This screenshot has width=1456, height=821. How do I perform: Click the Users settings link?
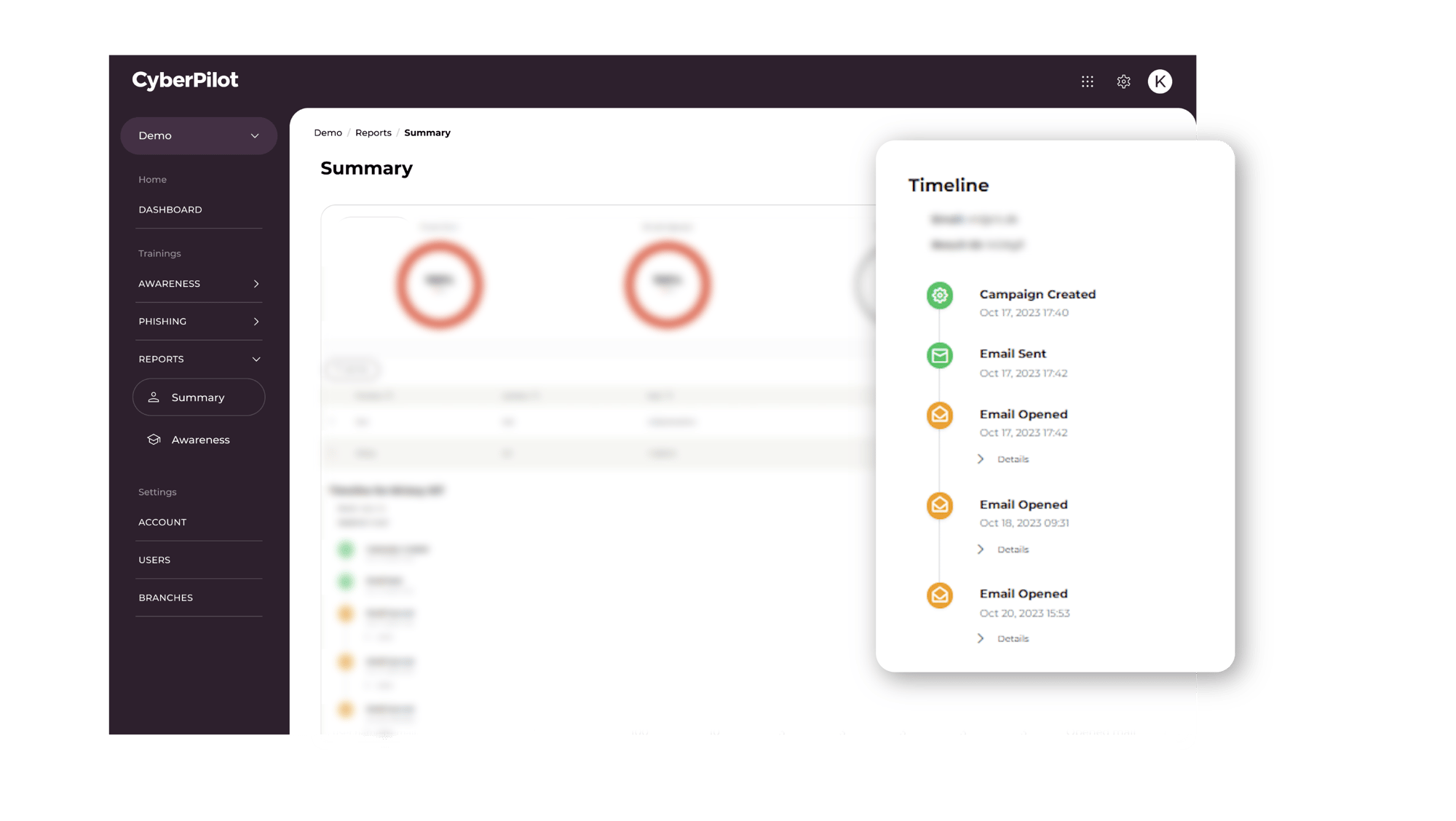click(154, 559)
